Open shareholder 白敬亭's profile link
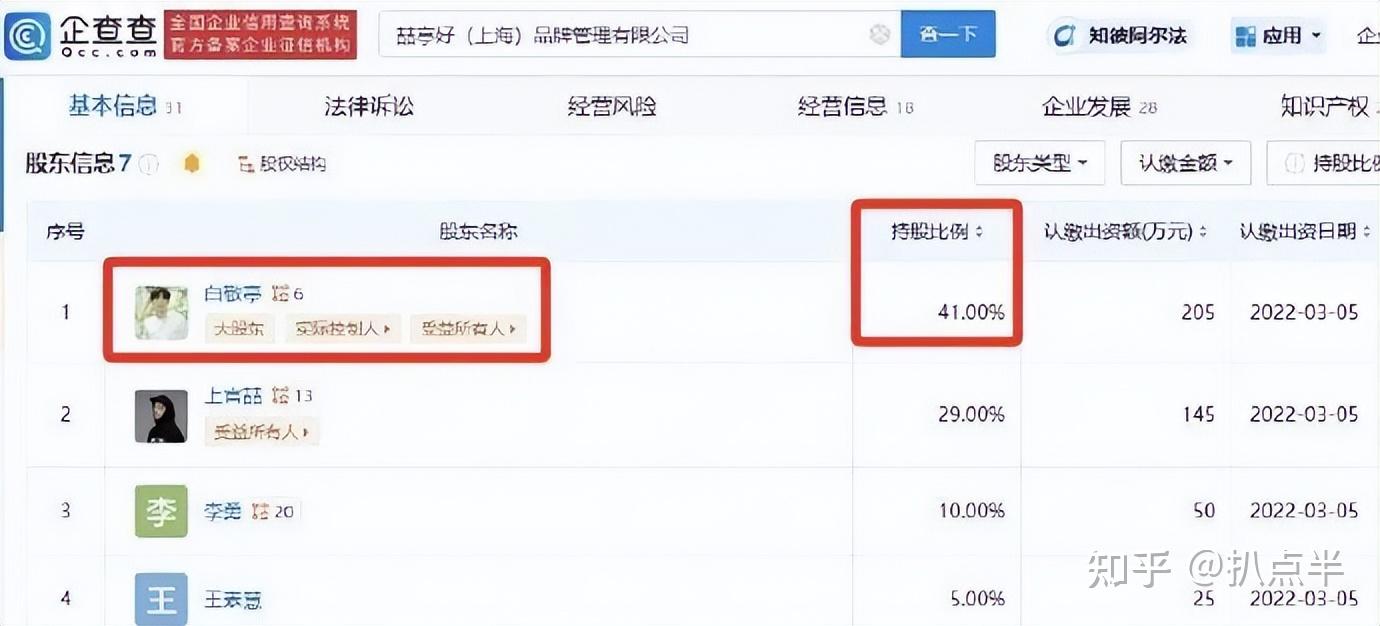This screenshot has width=1380, height=626. click(234, 294)
